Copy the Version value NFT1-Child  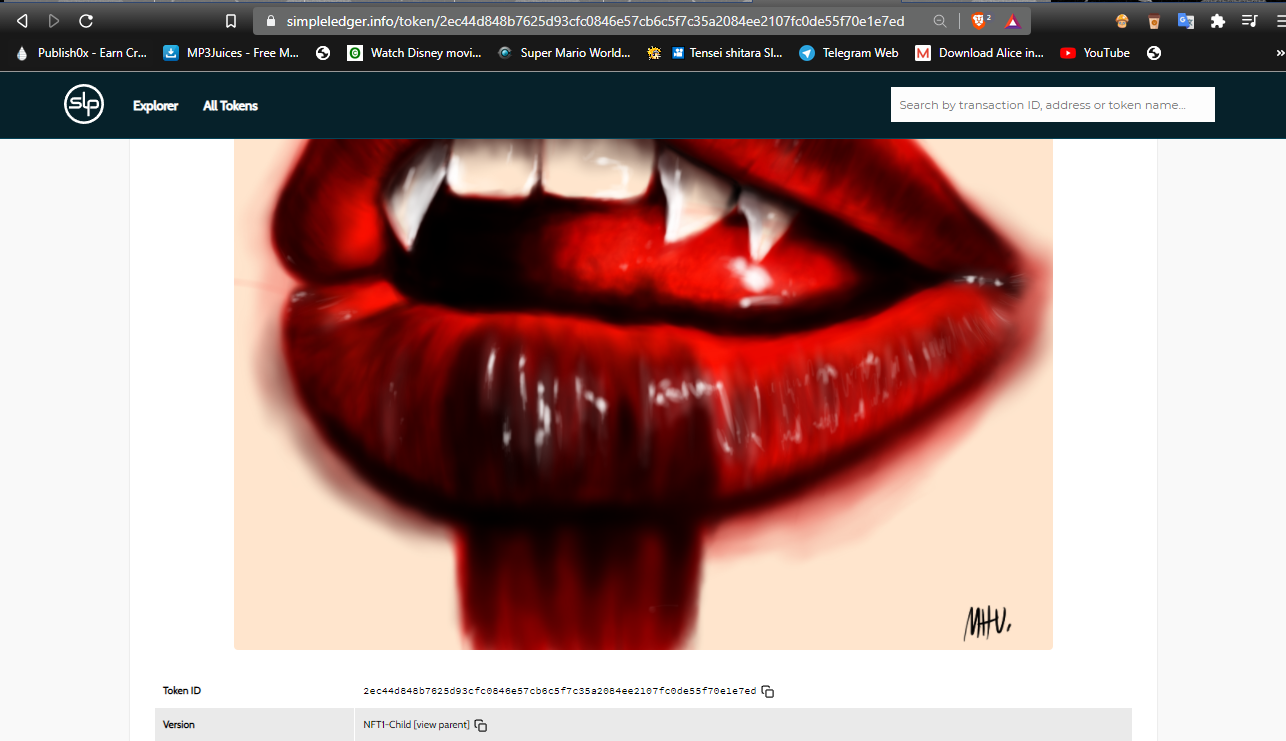tap(481, 725)
